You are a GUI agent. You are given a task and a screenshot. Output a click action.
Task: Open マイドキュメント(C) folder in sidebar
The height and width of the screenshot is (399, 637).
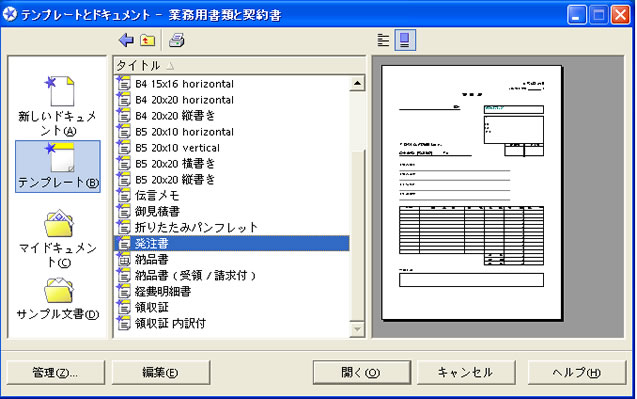click(58, 239)
